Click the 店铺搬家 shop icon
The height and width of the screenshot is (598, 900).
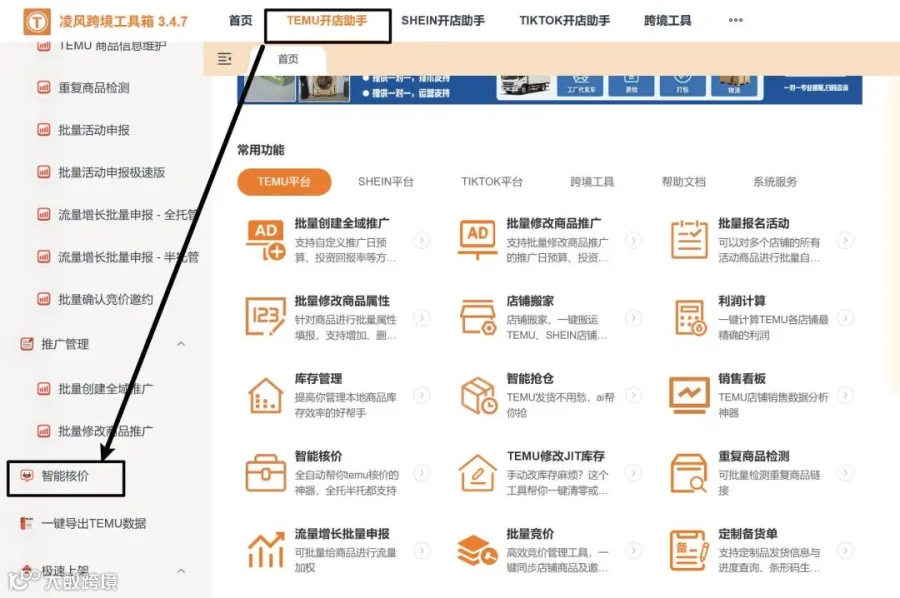click(478, 317)
